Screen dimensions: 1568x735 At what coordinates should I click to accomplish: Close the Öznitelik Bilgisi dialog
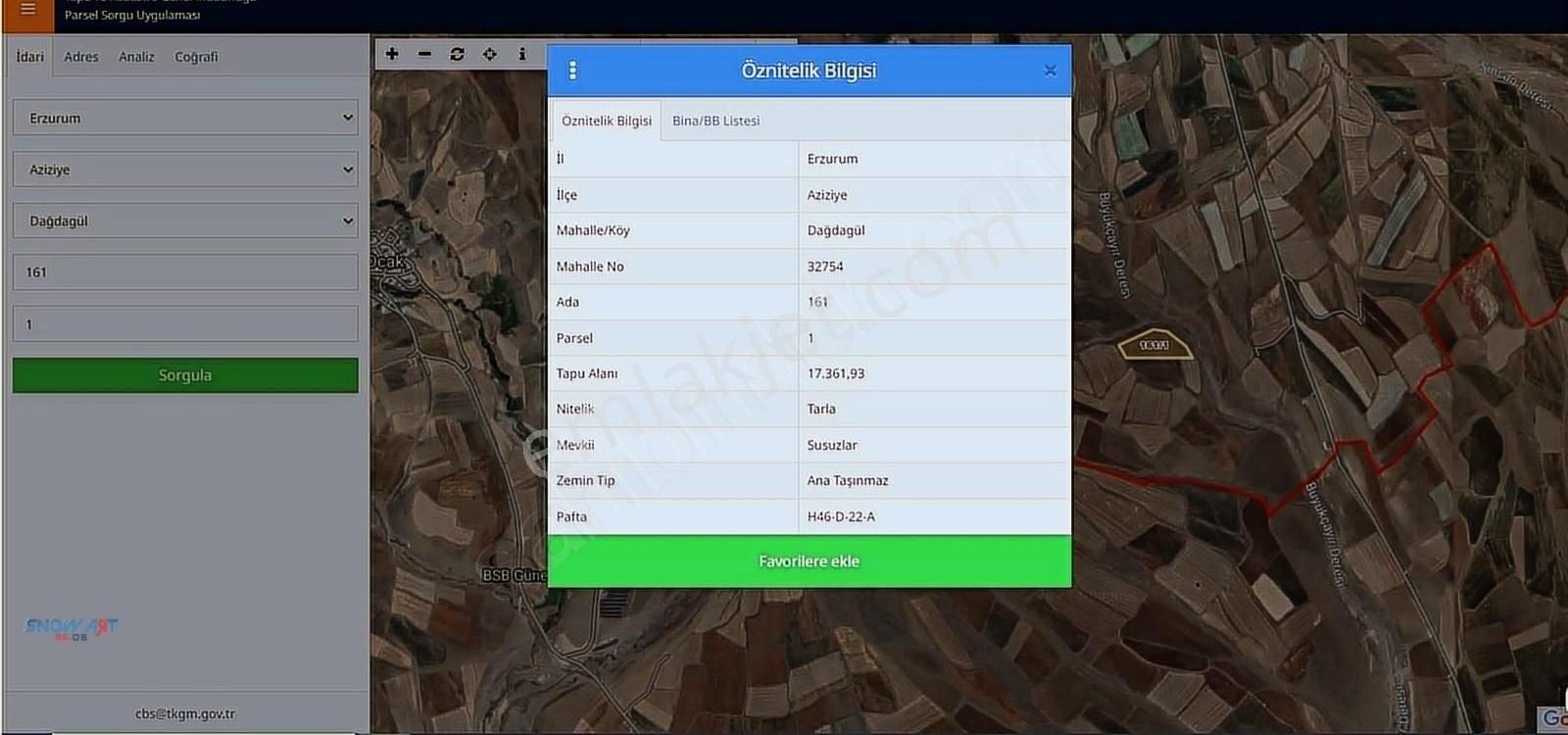(x=1050, y=71)
